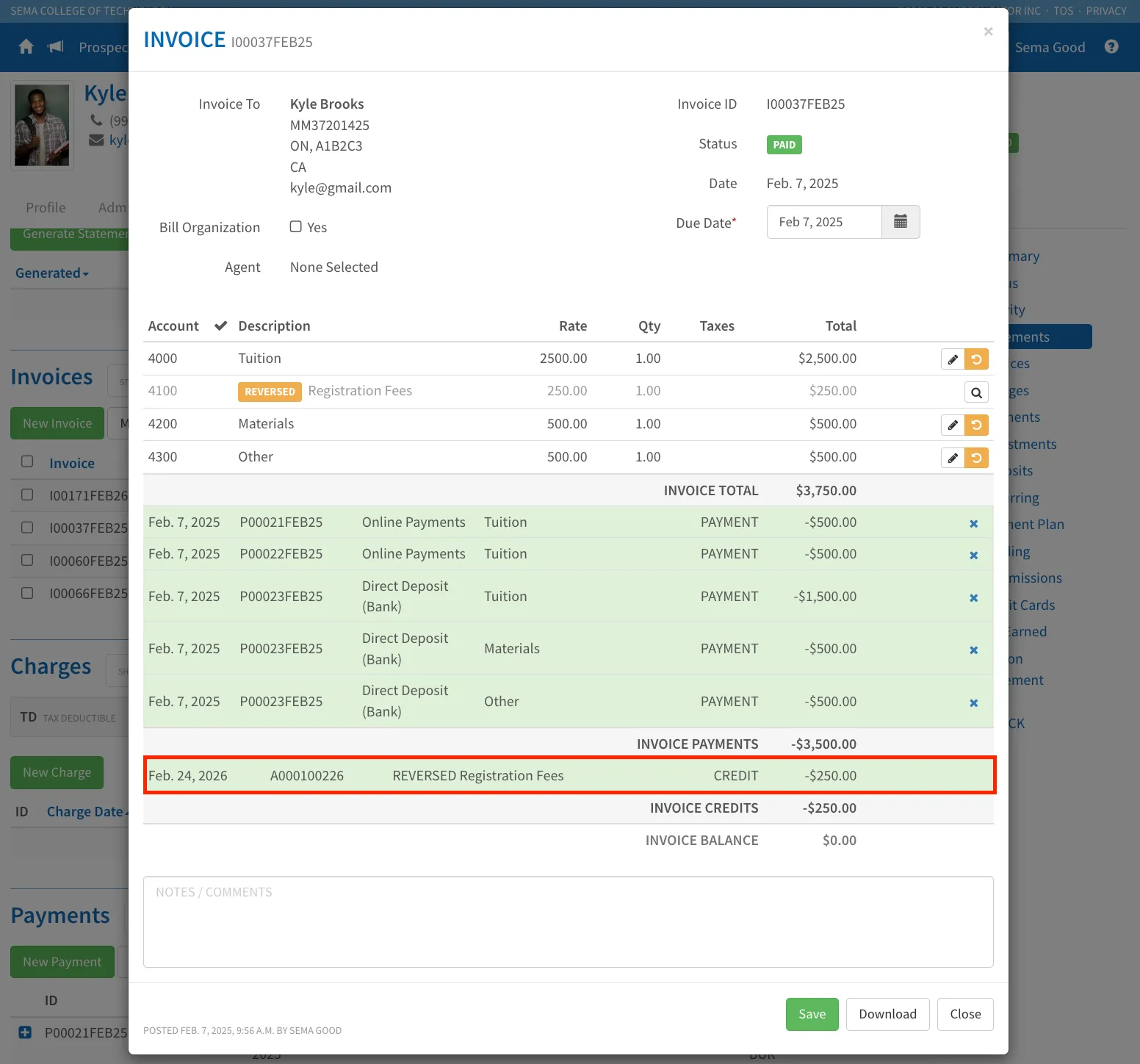Expand payment P00021FEB25 plus icon in background
Screen dimensions: 1140x1064
(x=25, y=1032)
